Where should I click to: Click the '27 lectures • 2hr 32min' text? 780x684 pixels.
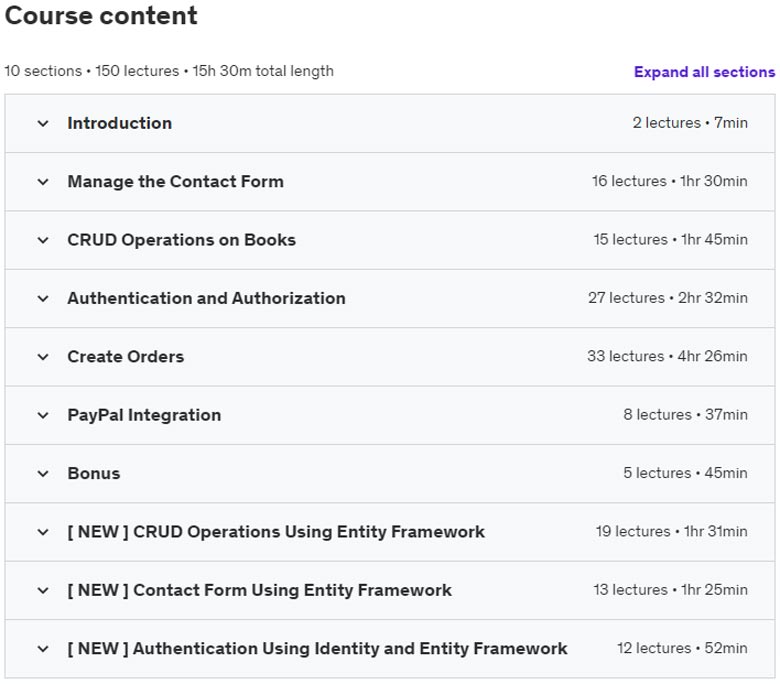[668, 297]
